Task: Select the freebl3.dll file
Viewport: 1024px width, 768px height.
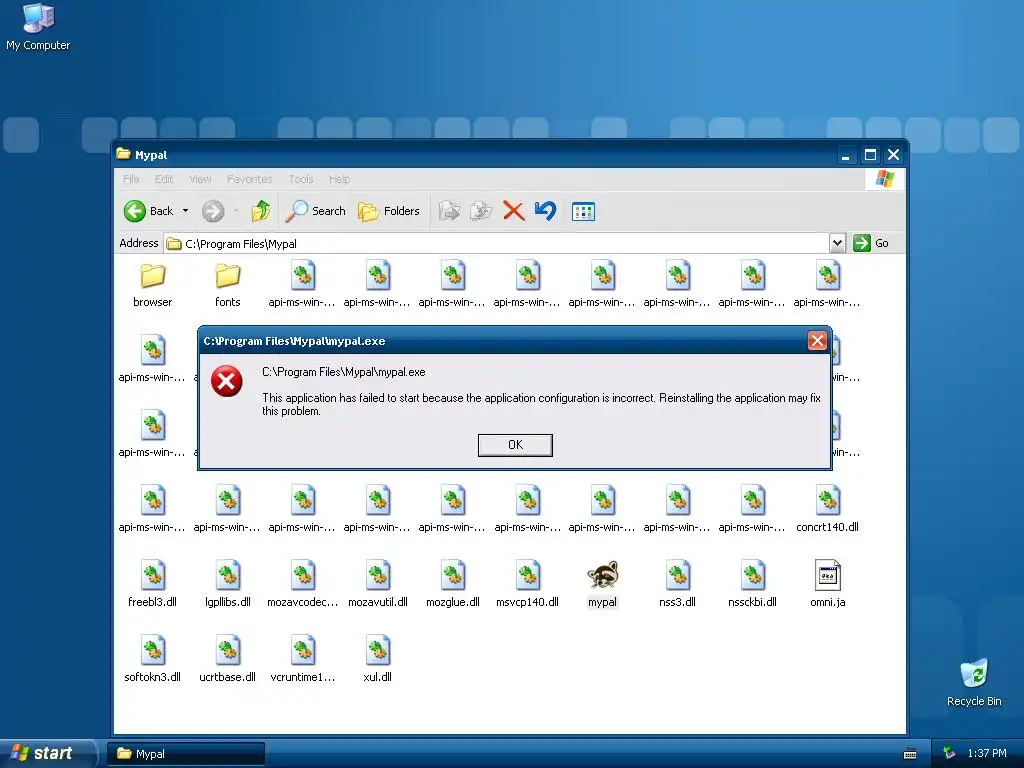Action: pos(153,584)
